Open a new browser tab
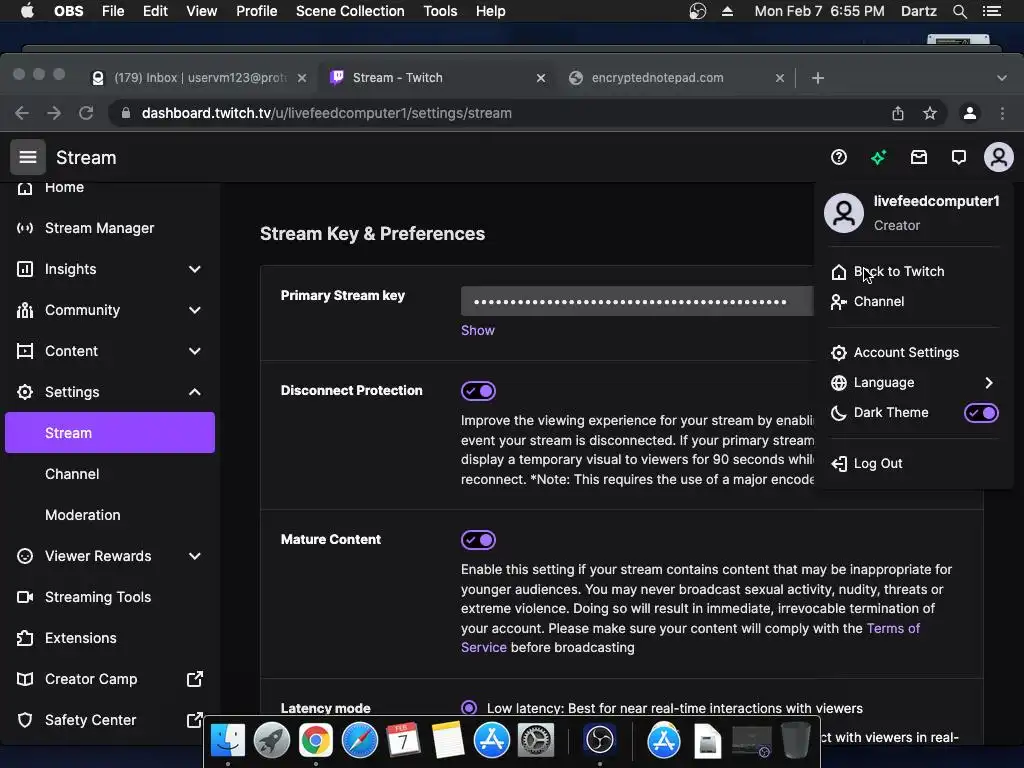This screenshot has height=768, width=1024. 818,78
